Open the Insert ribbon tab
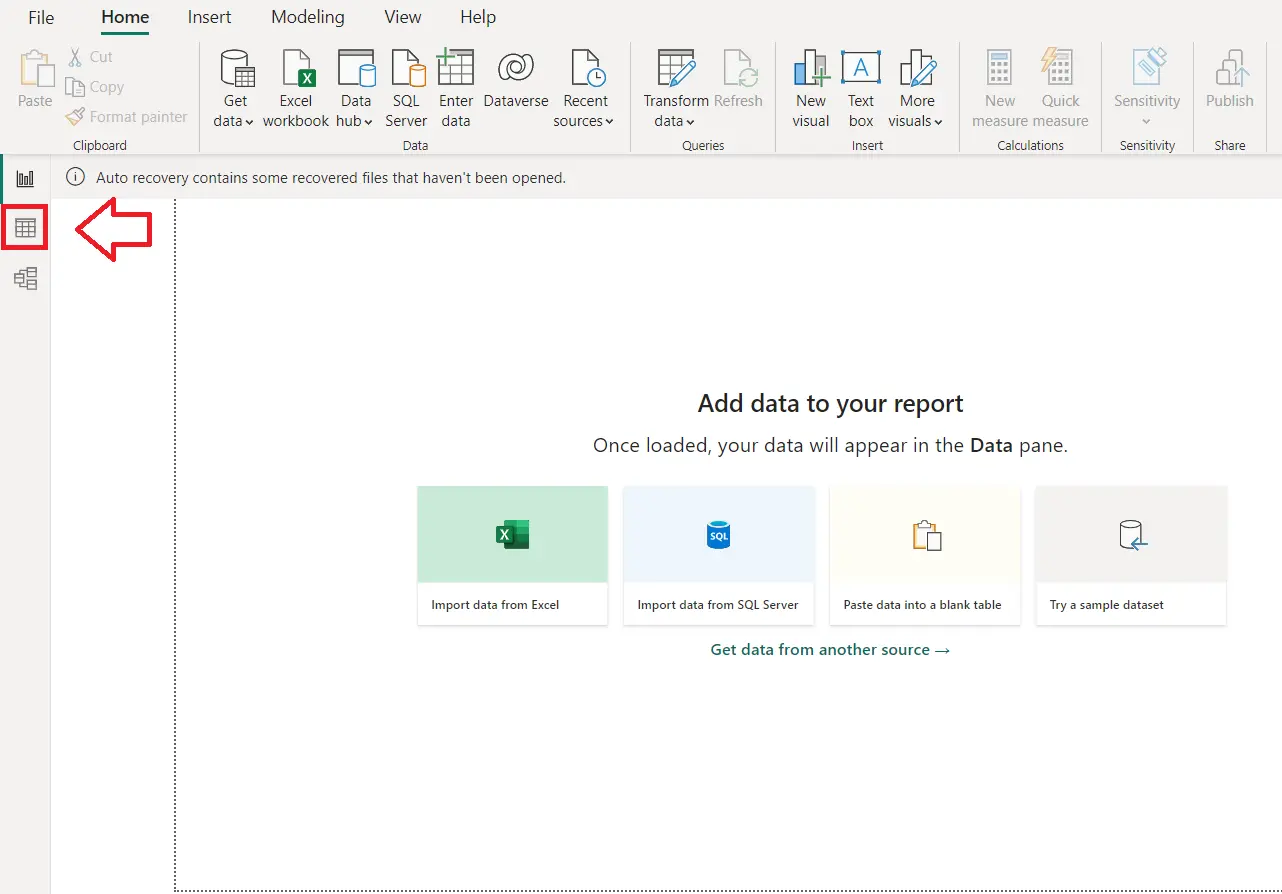 (209, 17)
